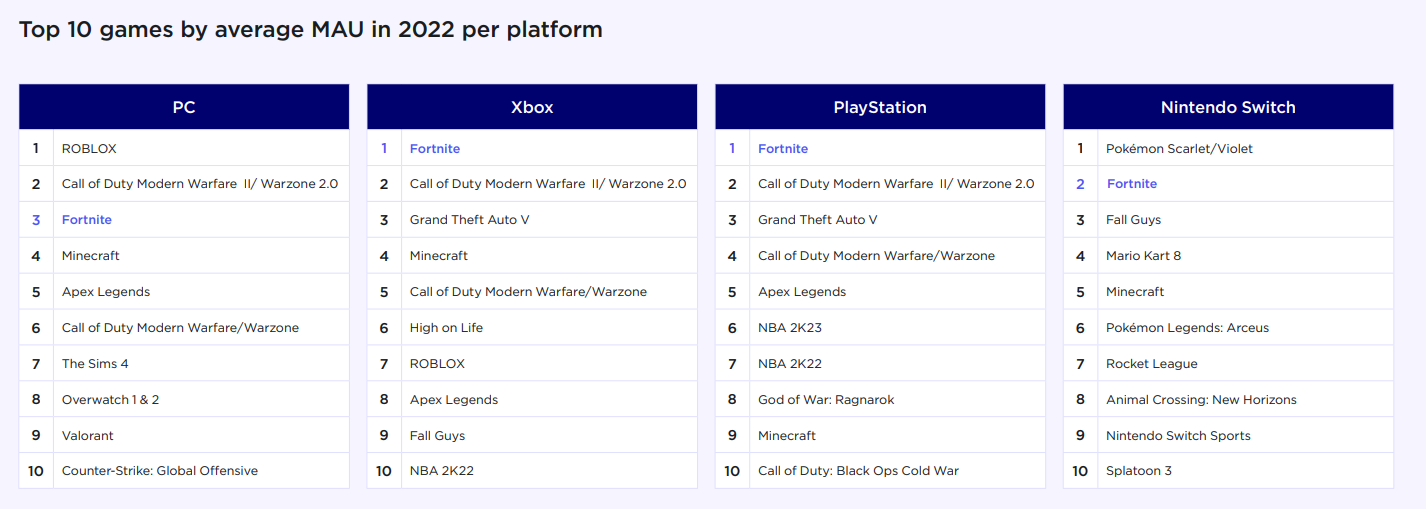The height and width of the screenshot is (509, 1426).
Task: Click the Fortnite link in the PC table
Action: point(87,220)
